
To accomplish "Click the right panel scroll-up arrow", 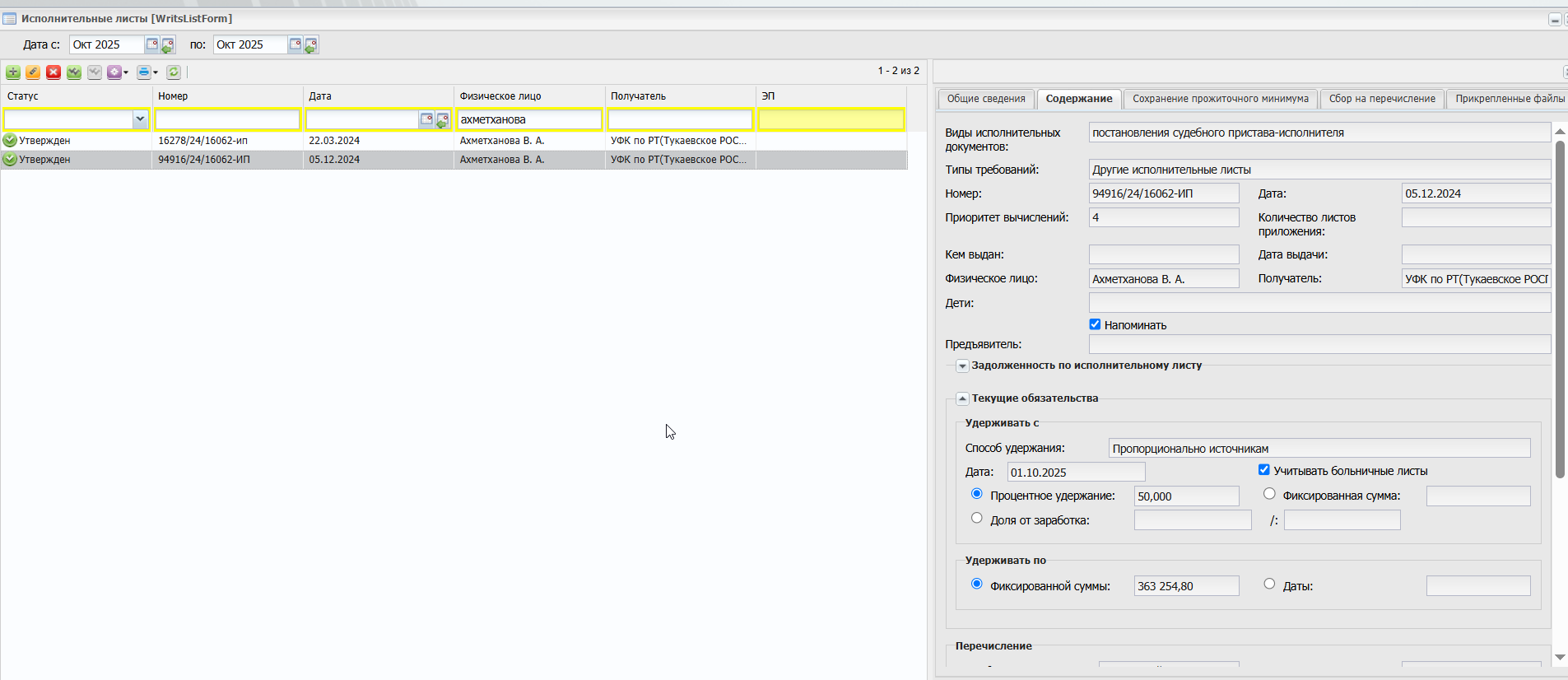I will 1560,132.
